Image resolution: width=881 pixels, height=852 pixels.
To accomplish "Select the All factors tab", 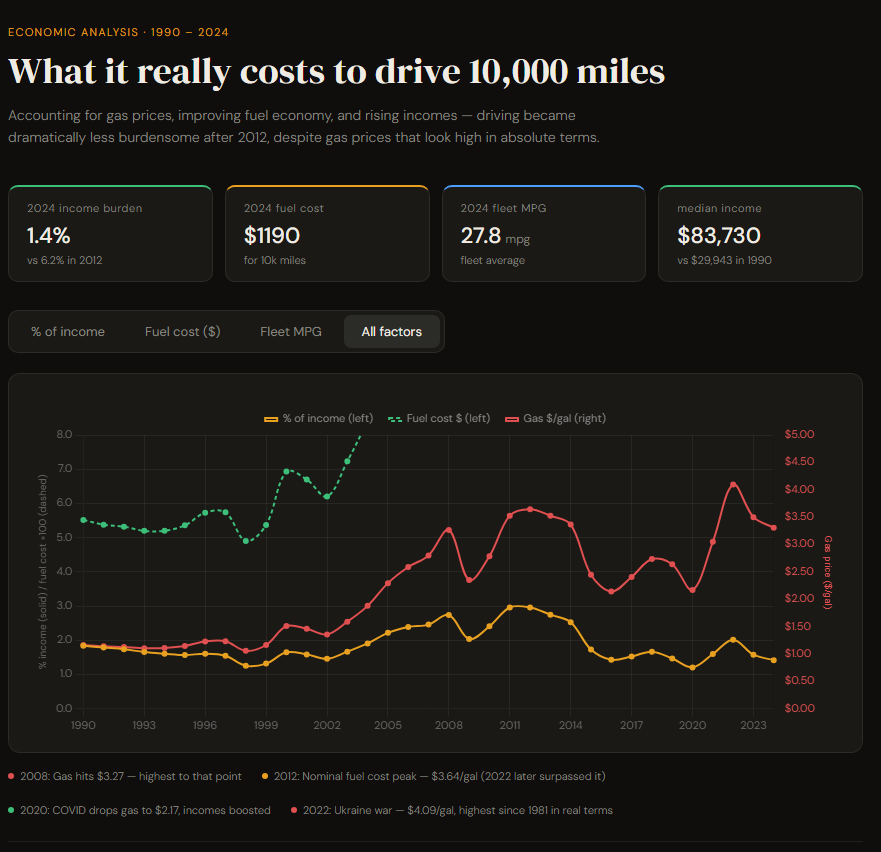I will 392,332.
